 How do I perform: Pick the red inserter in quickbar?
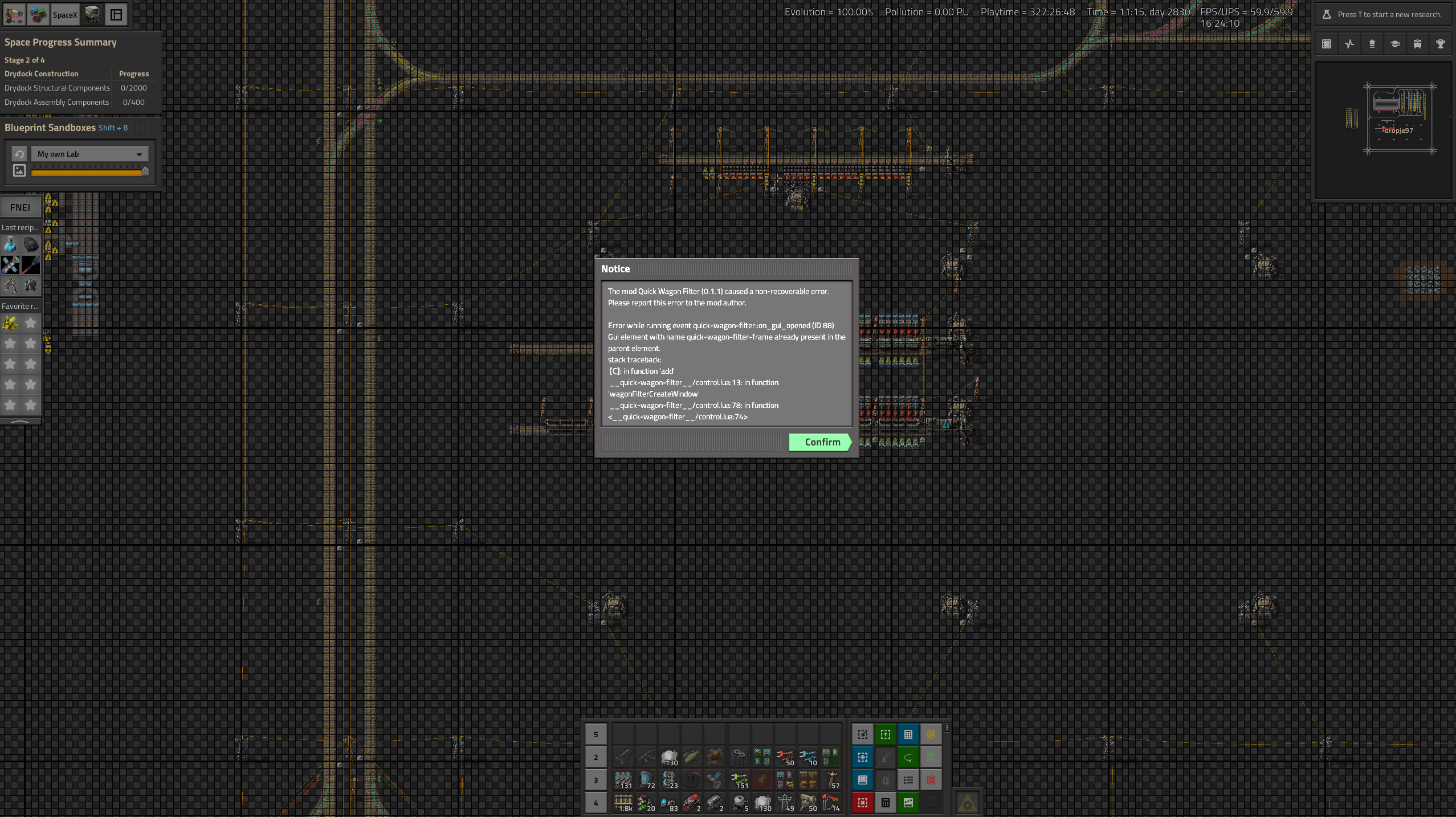point(784,757)
